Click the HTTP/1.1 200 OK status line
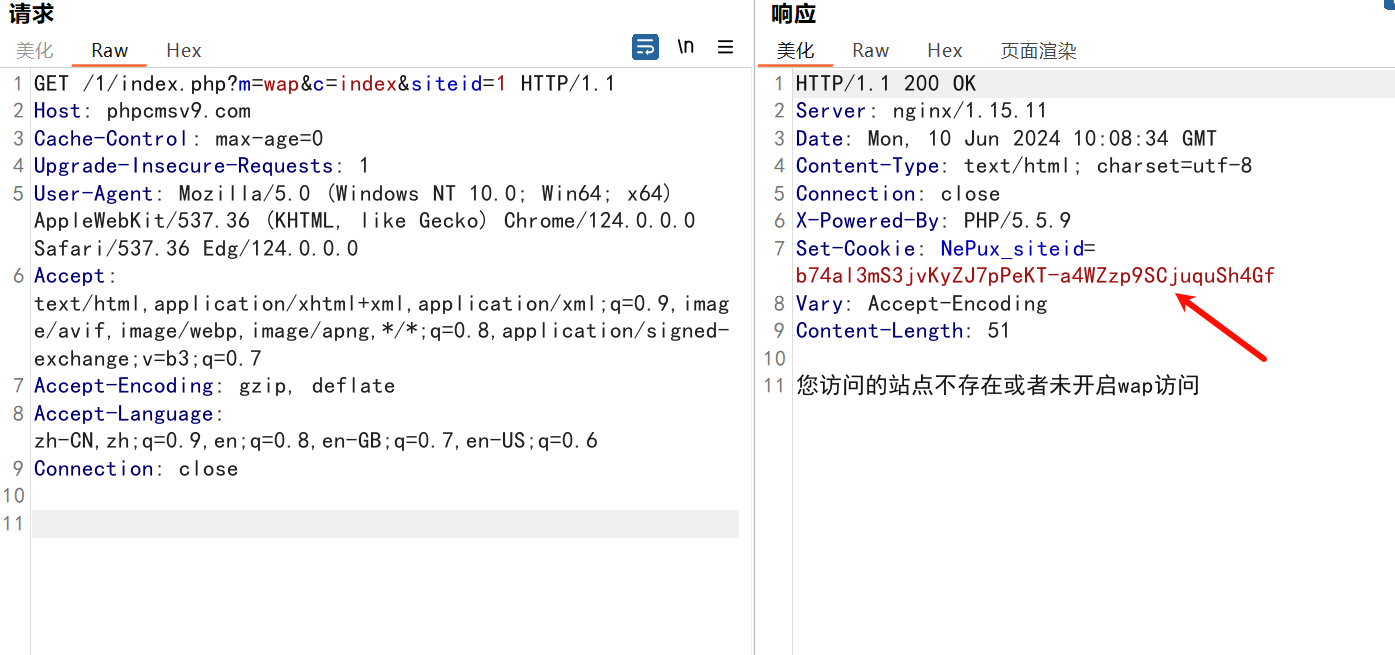The image size is (1395, 655). tap(886, 83)
